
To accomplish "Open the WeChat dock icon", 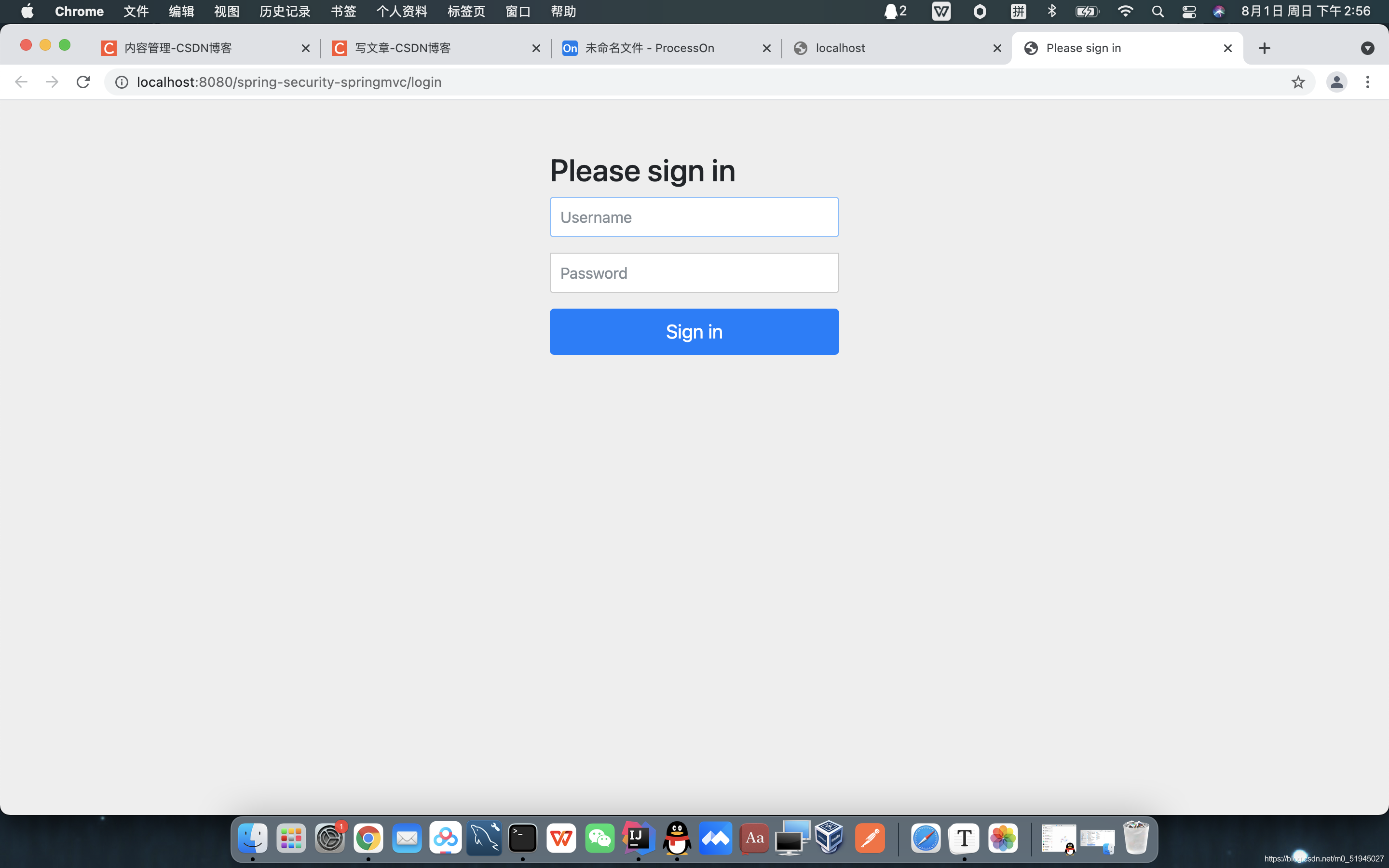I will [x=599, y=838].
